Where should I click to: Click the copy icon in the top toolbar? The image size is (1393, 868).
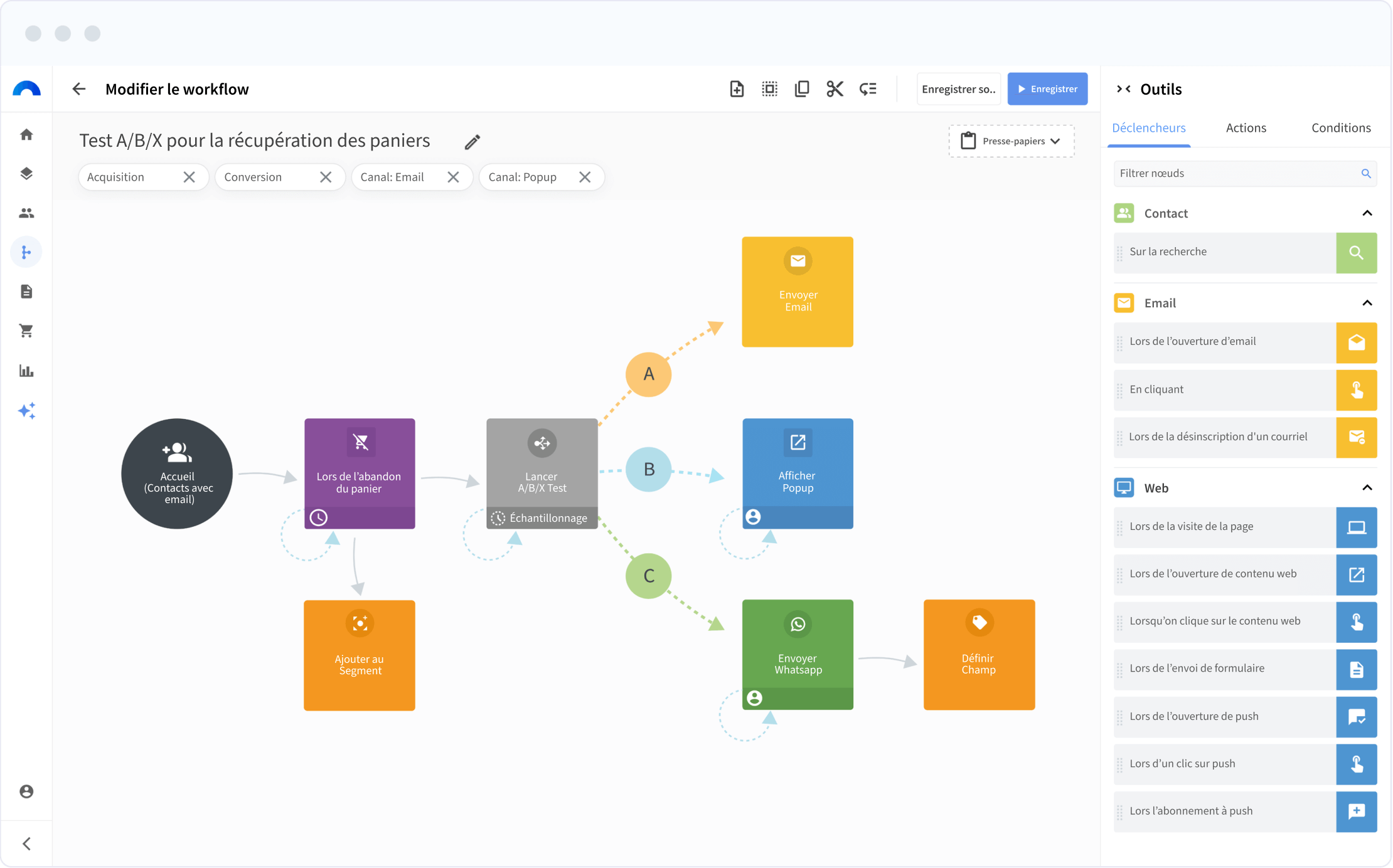801,89
